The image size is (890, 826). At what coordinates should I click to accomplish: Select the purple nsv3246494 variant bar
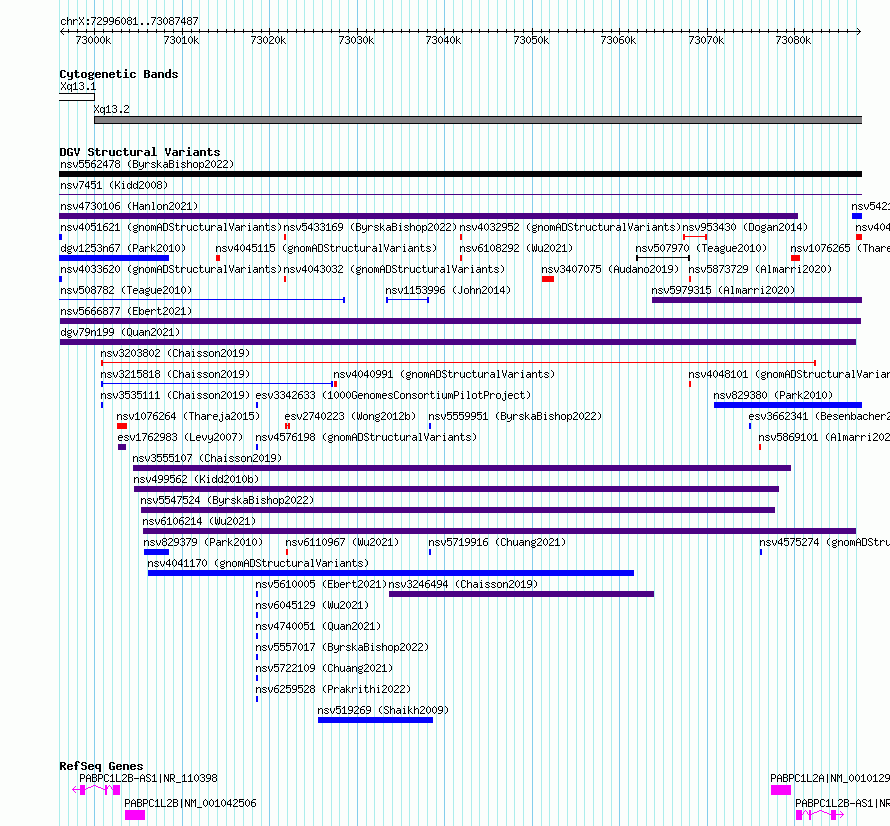click(522, 594)
